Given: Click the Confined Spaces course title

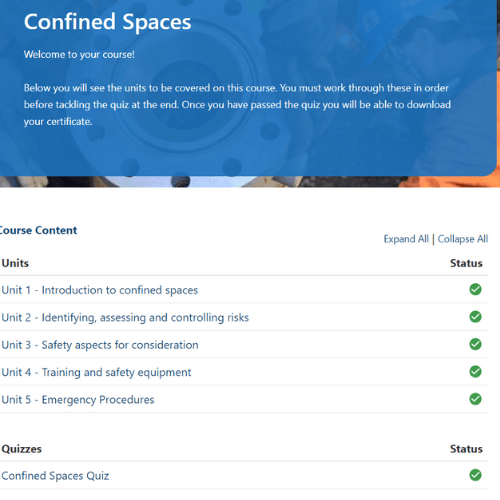Looking at the screenshot, I should pos(107,22).
